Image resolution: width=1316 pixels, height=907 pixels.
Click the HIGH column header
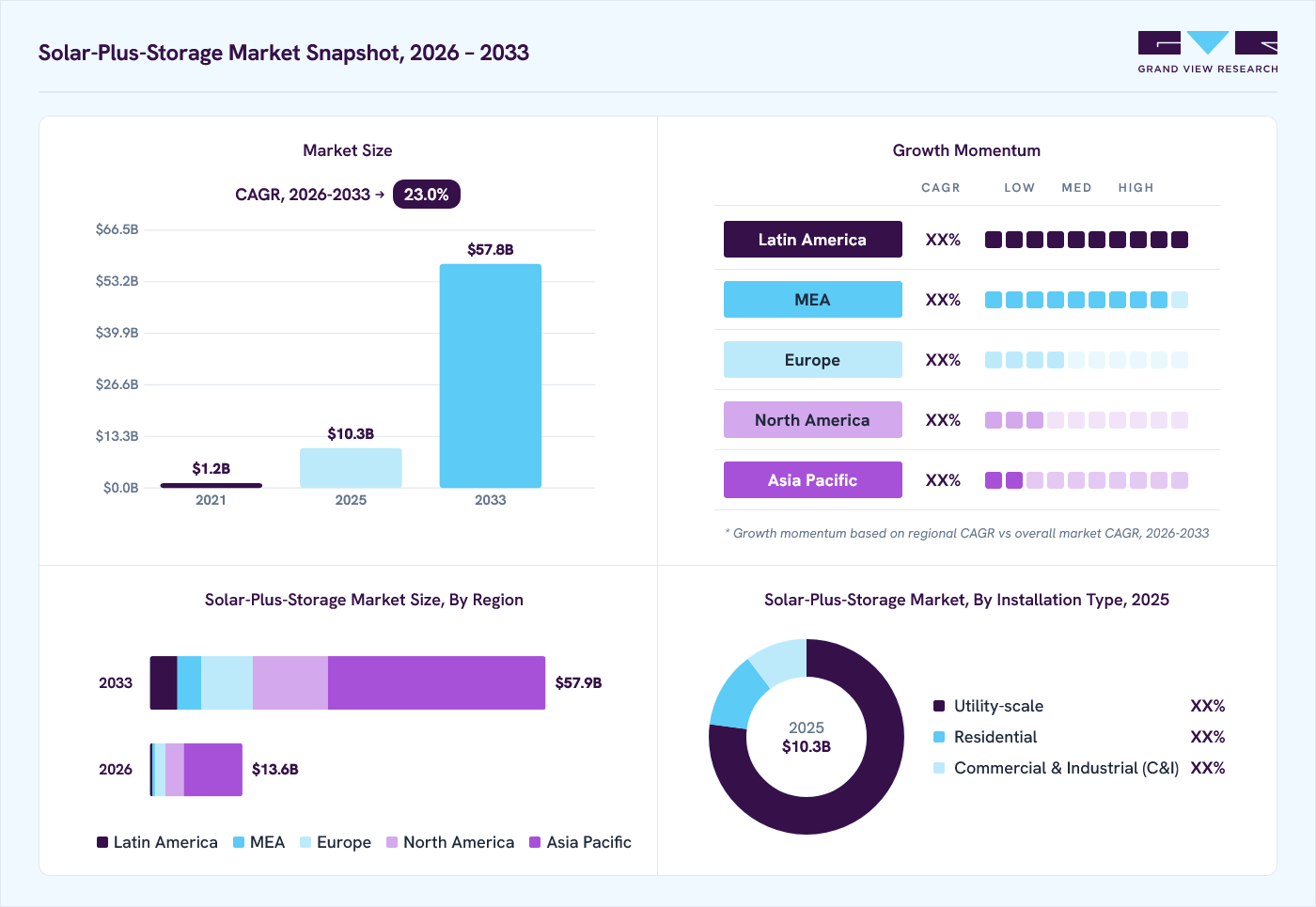[x=1136, y=188]
